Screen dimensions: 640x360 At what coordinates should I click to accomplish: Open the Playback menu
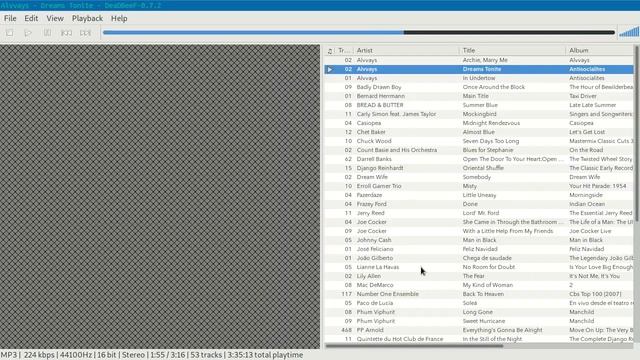[87, 18]
